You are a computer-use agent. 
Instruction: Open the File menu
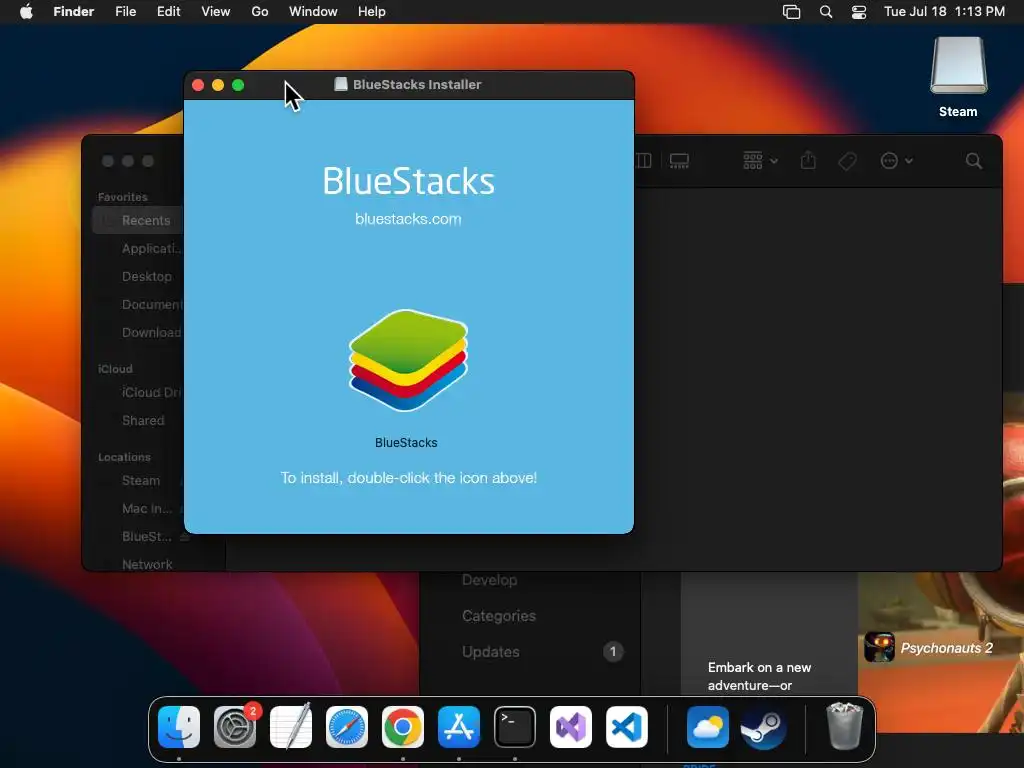[x=125, y=12]
